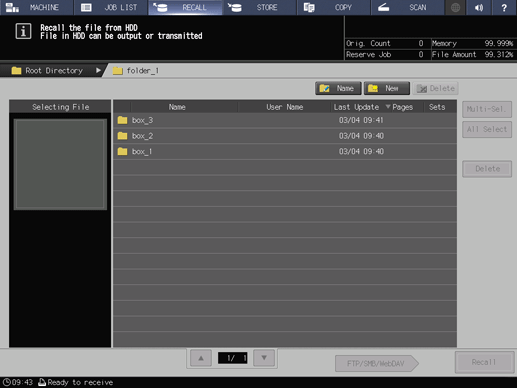This screenshot has height=388, width=517.
Task: Click the speaker volume icon
Action: [x=479, y=7]
